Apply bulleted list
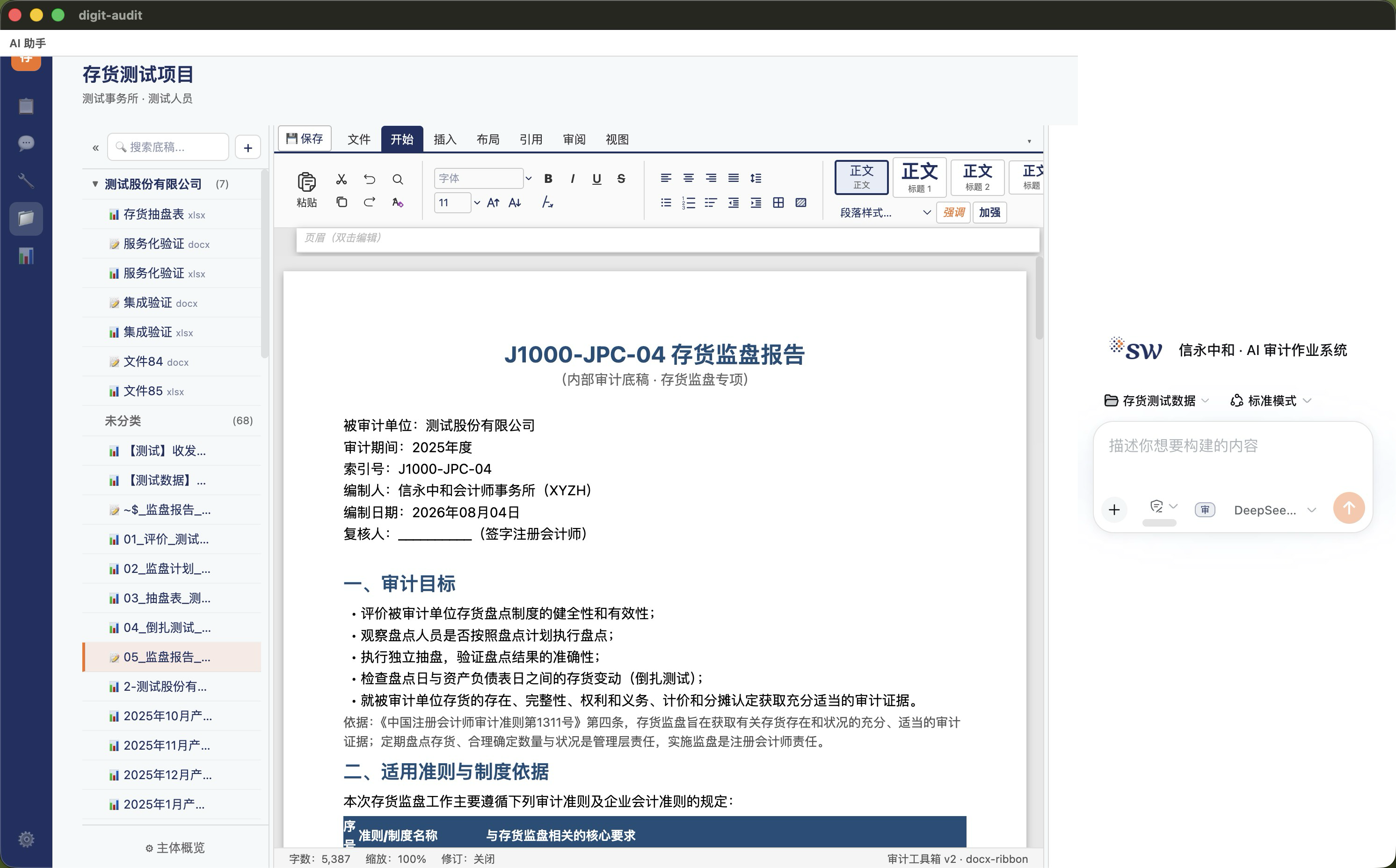The height and width of the screenshot is (868, 1396). coord(666,202)
